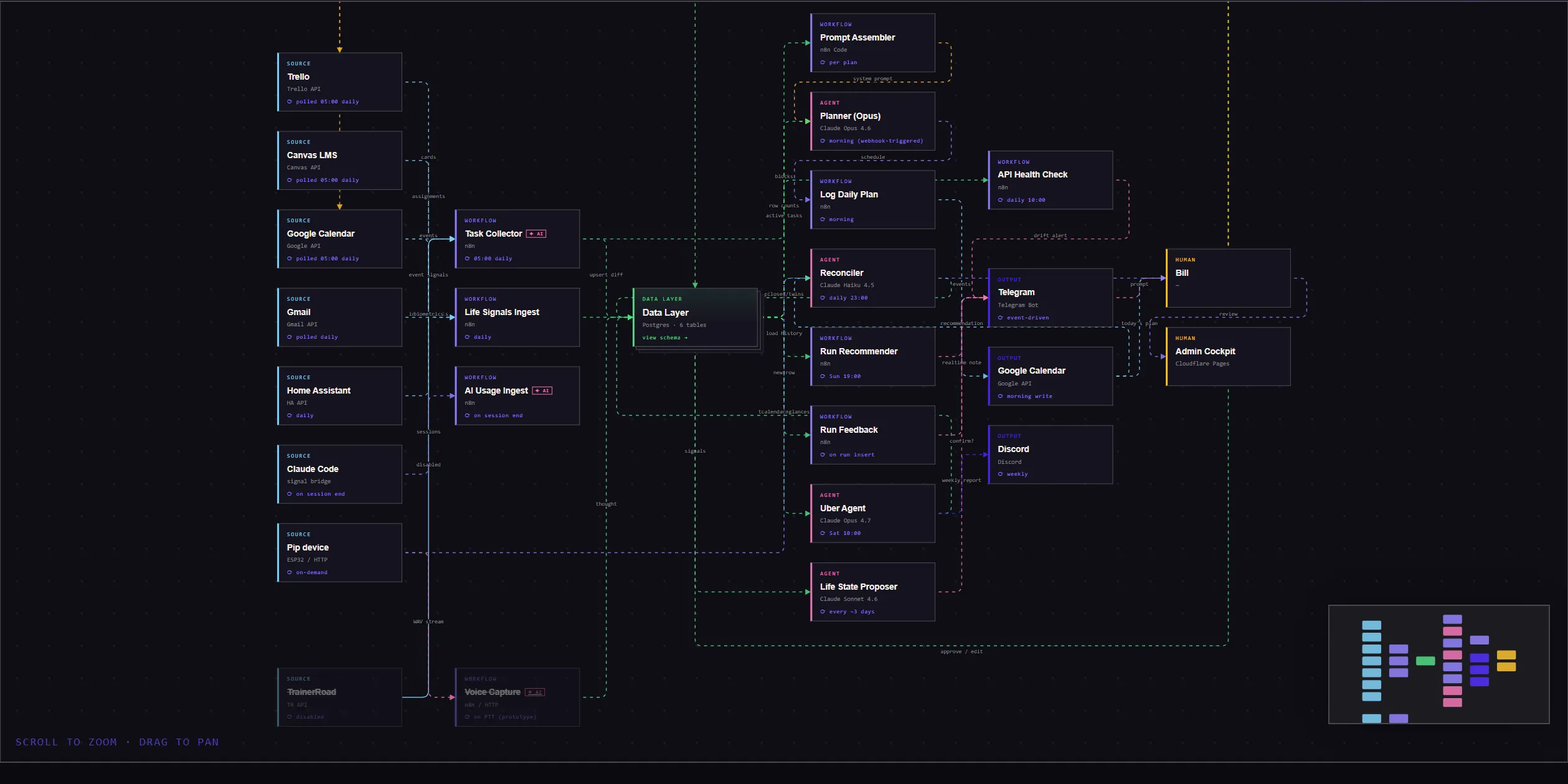The height and width of the screenshot is (784, 1568).
Task: Open the Task Collector workflow node
Action: pyautogui.click(x=517, y=239)
